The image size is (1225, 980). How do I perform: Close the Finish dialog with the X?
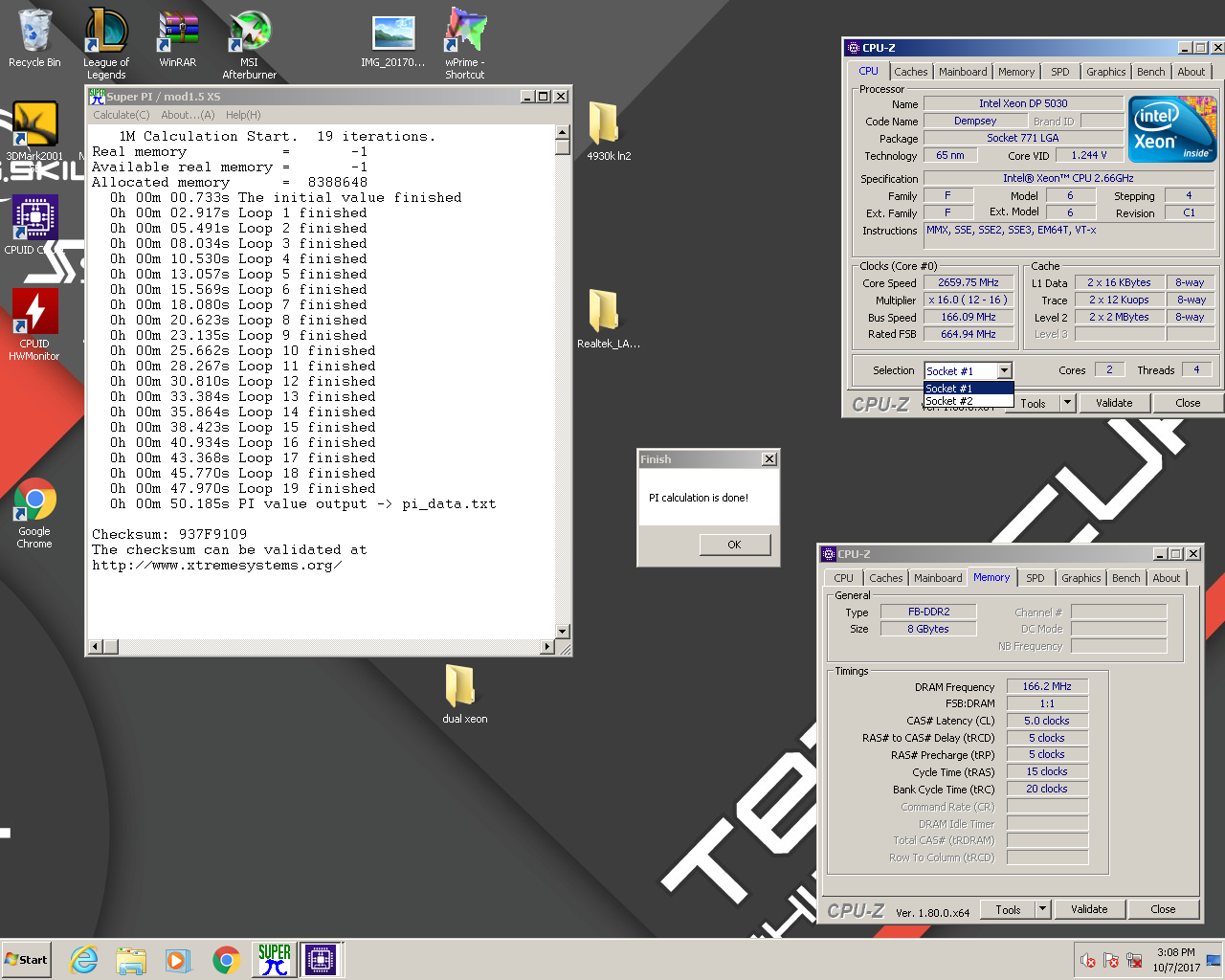[x=768, y=459]
